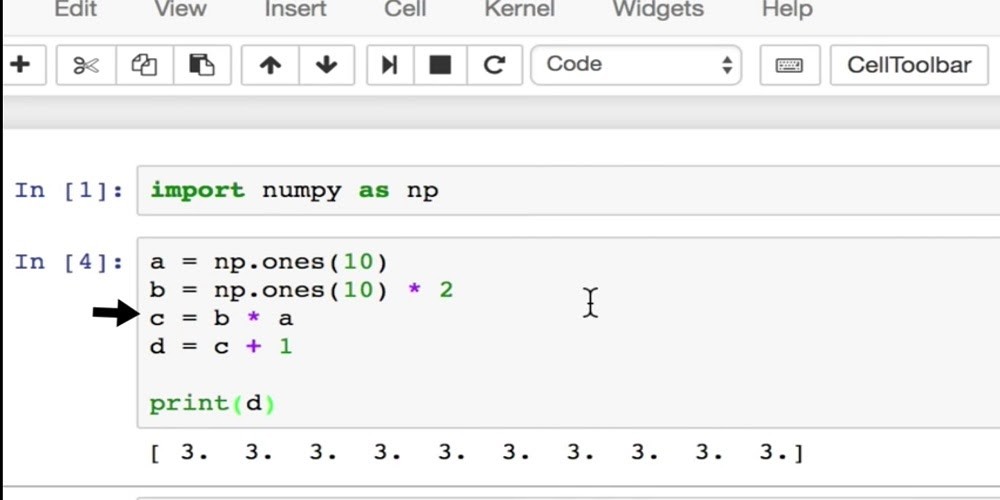Click the insert cell below plus icon
This screenshot has height=500, width=1000.
pos(19,65)
